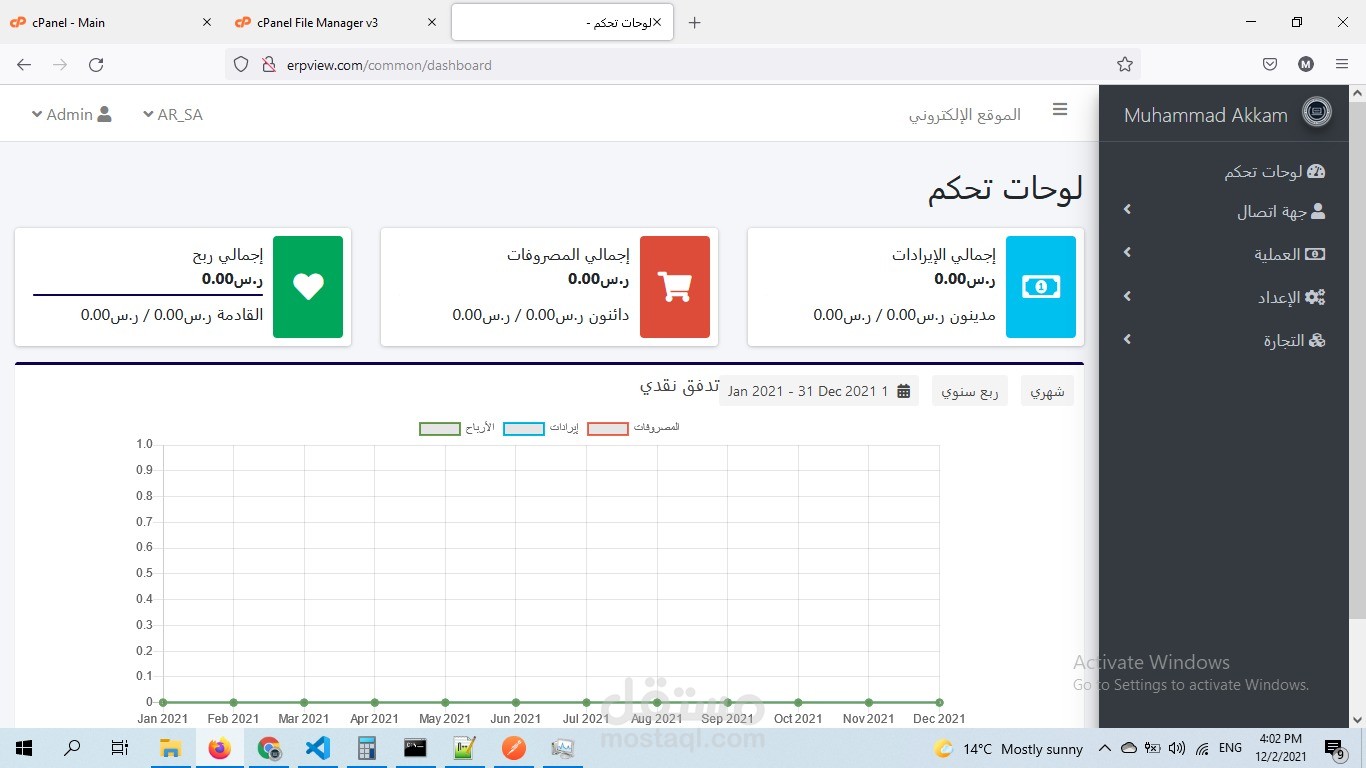
Task: Click the dashboard gauge icon in sidebar
Action: 1316,171
